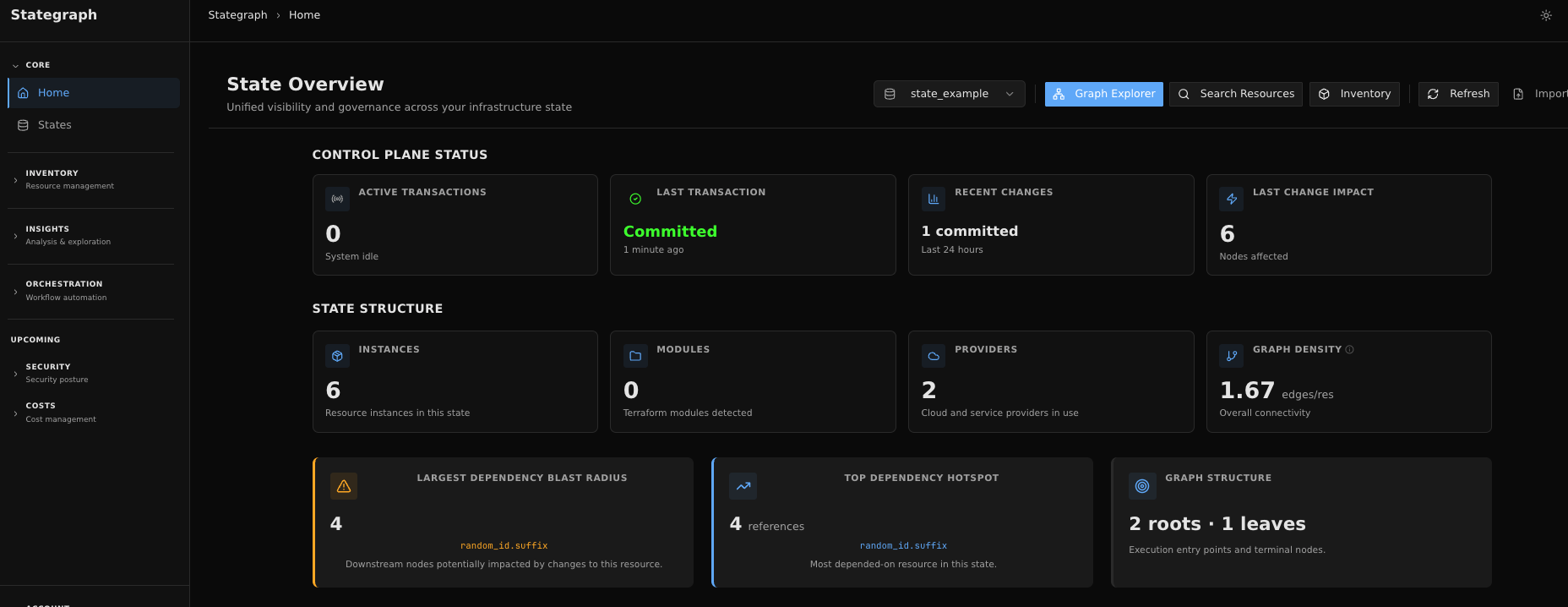
Task: Click the dependency hotspot trending-up icon
Action: pyautogui.click(x=743, y=486)
